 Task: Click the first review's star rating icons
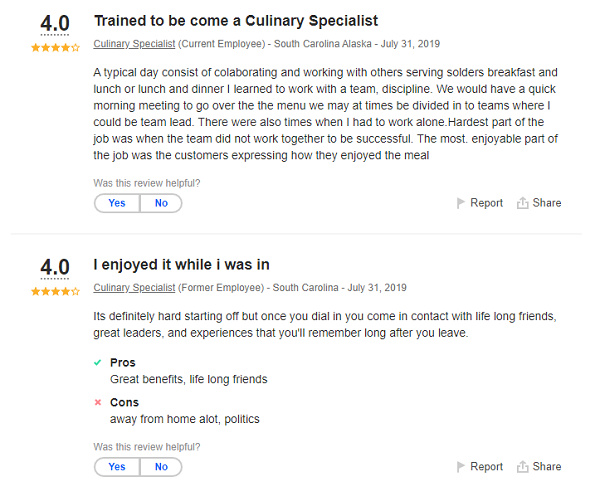coord(55,47)
